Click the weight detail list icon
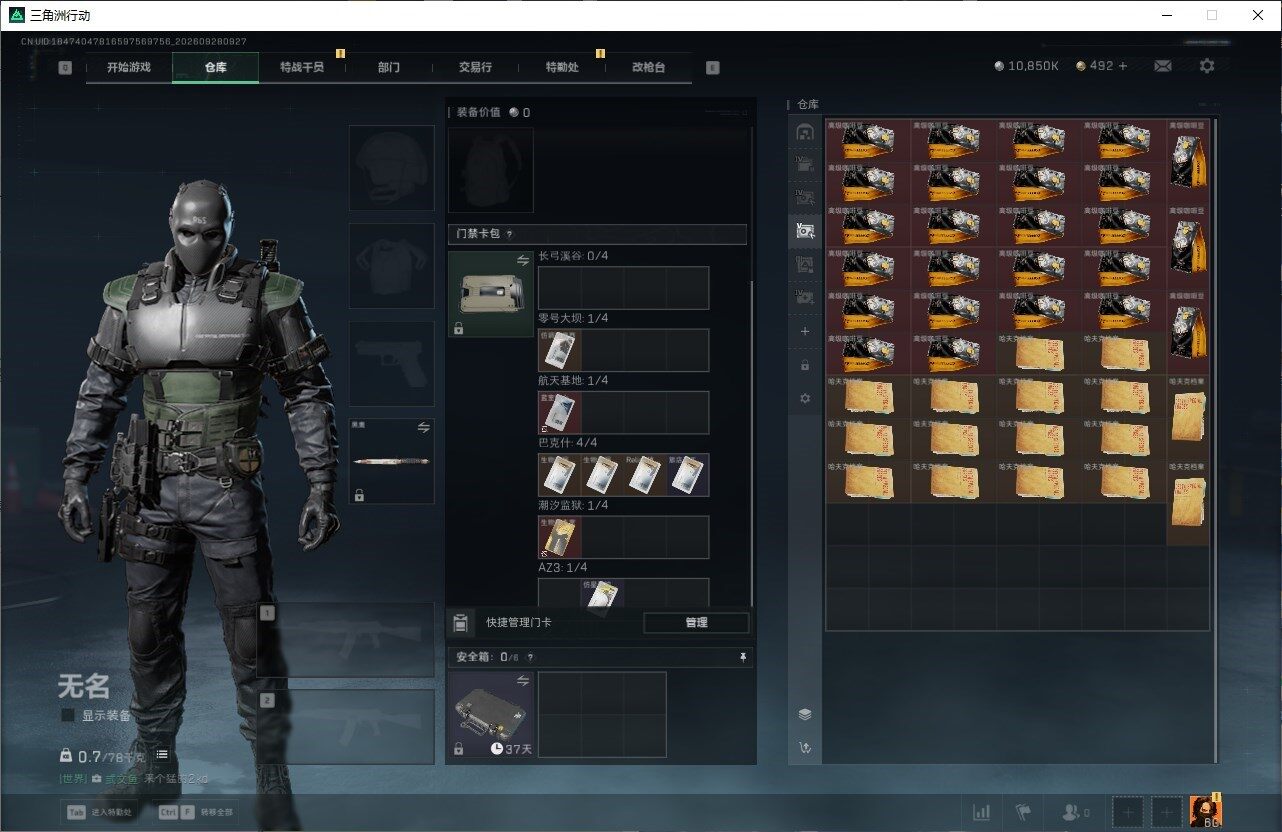This screenshot has width=1282, height=832. (162, 755)
